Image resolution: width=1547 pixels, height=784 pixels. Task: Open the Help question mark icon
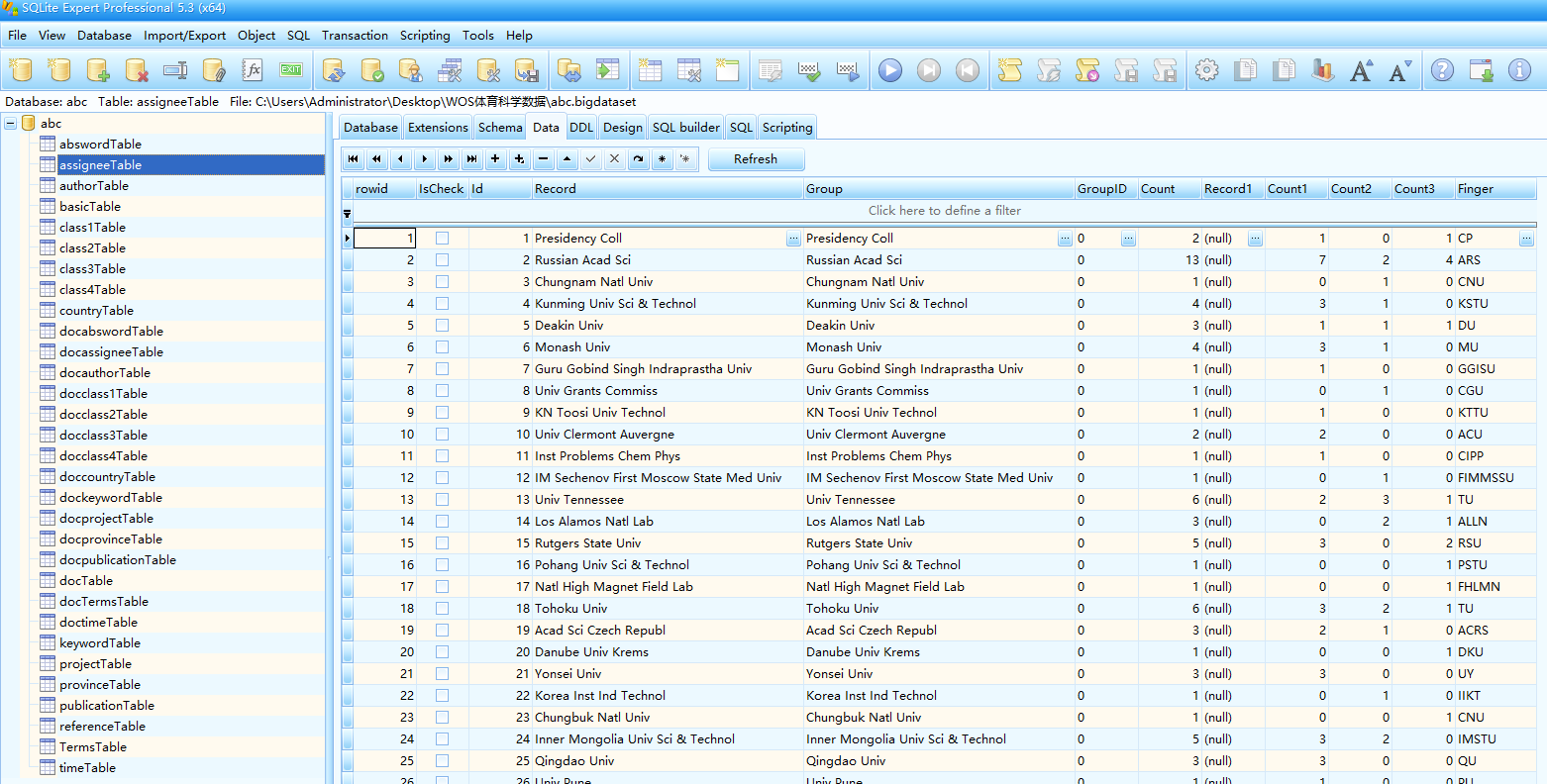pyautogui.click(x=1443, y=70)
